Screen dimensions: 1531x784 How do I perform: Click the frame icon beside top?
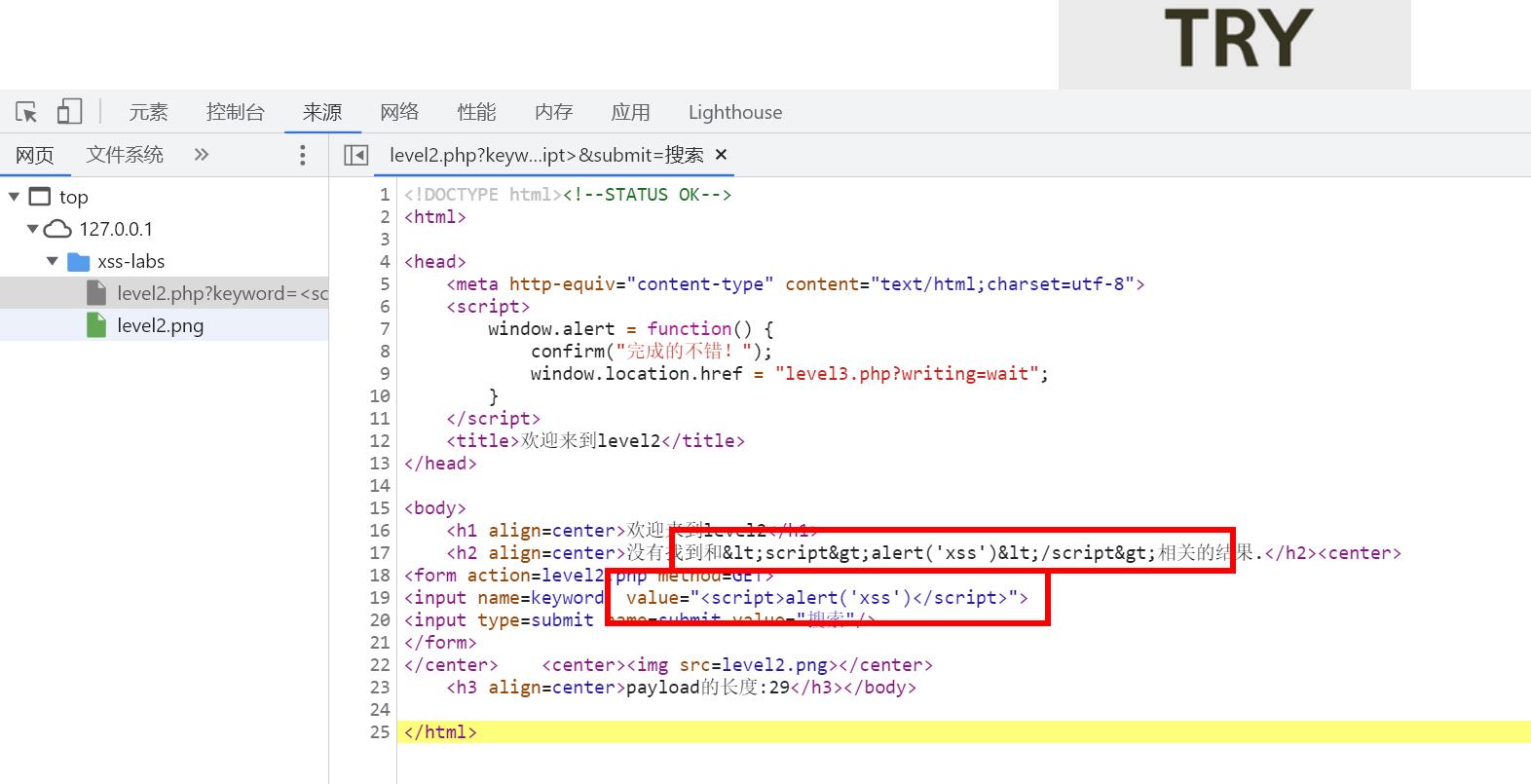click(x=40, y=197)
